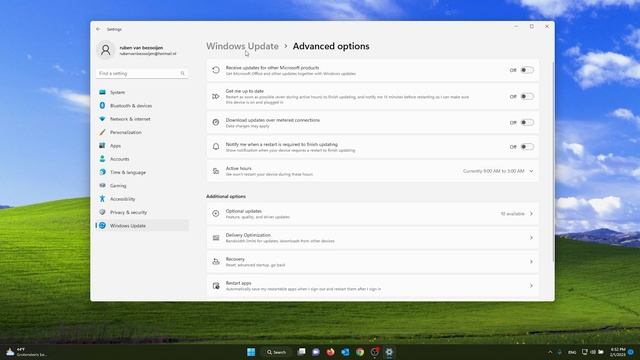The width and height of the screenshot is (640, 360).
Task: Click the 'Additional options' heading
Action: 226,196
